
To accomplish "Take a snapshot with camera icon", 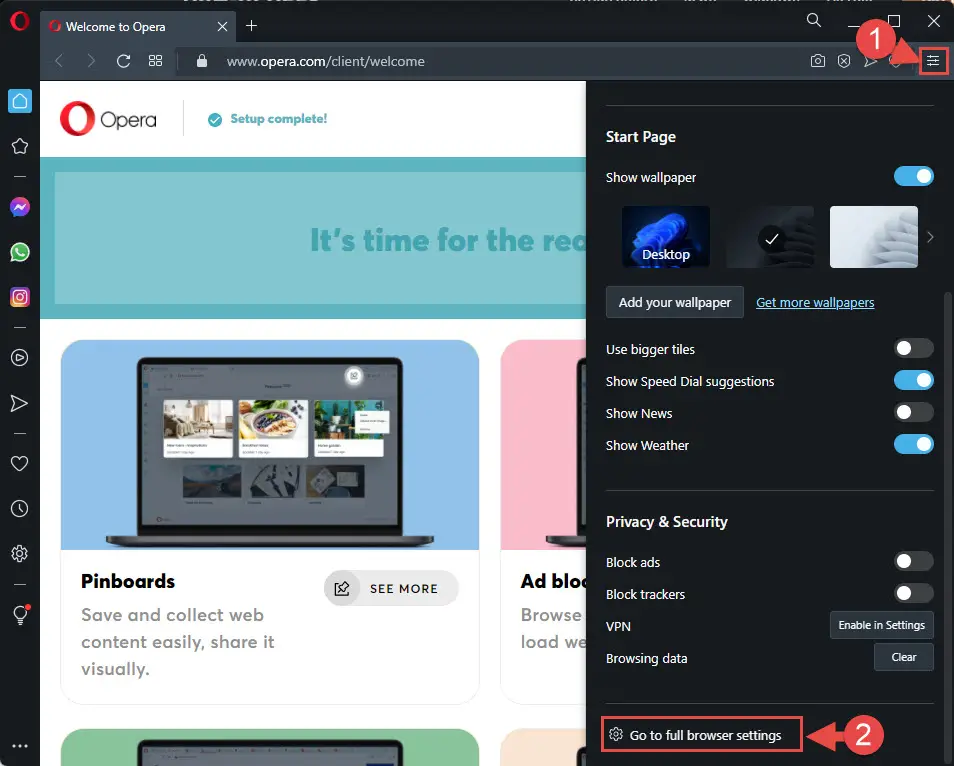I will 818,61.
